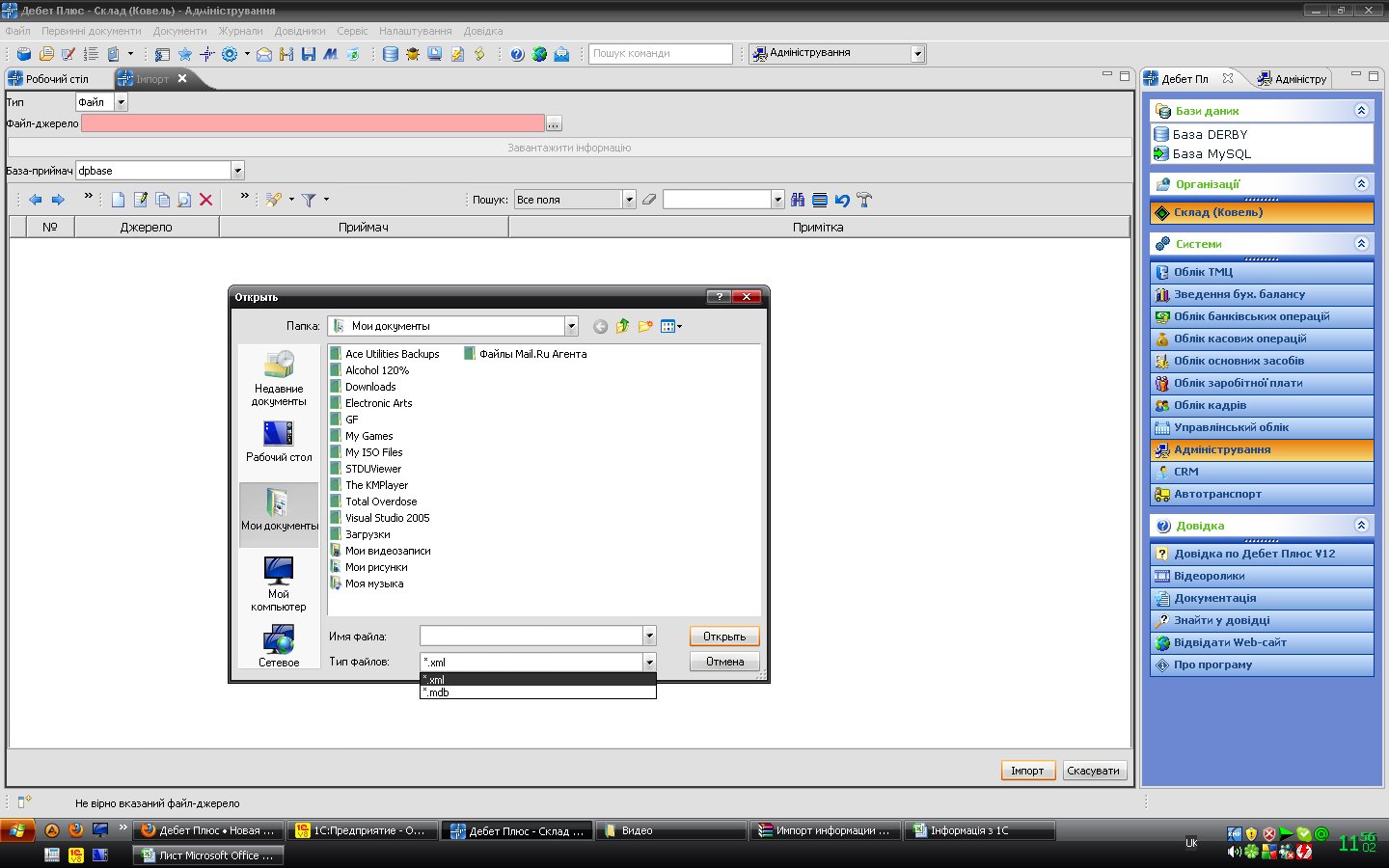The width and height of the screenshot is (1389, 868).
Task: Open the Все поля search field dropdown
Action: coord(629,200)
